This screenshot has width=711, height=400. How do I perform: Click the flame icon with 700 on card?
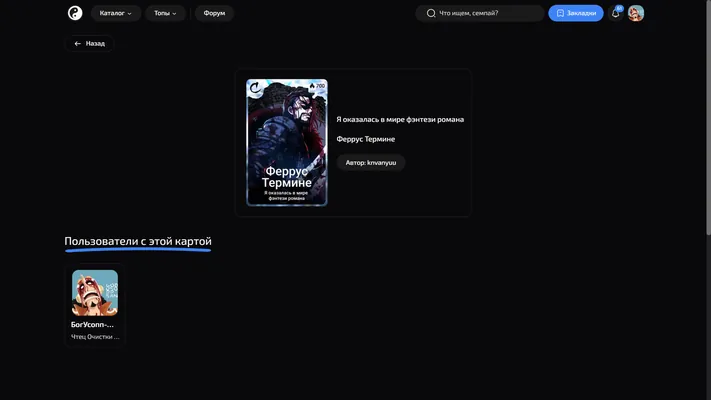312,86
